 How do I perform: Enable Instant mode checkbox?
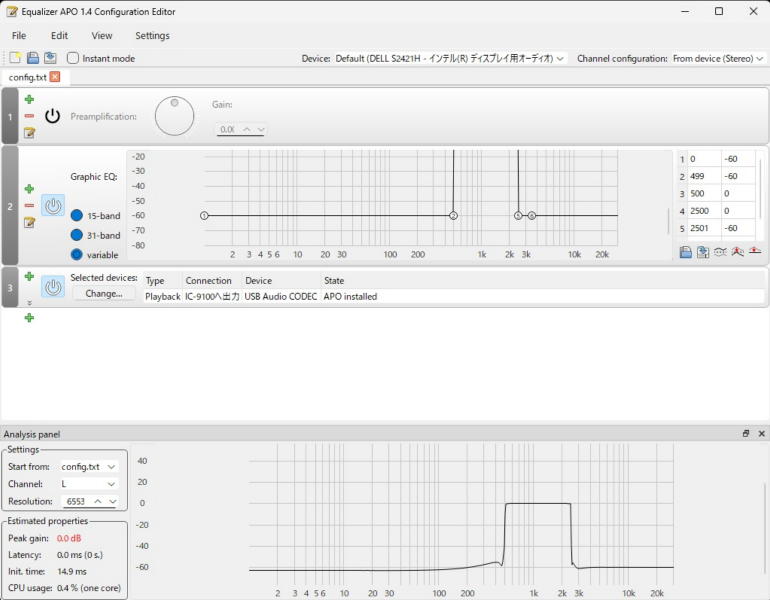[73, 58]
